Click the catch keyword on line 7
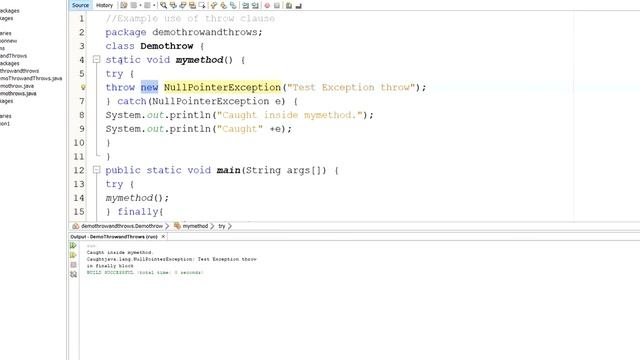 132,101
